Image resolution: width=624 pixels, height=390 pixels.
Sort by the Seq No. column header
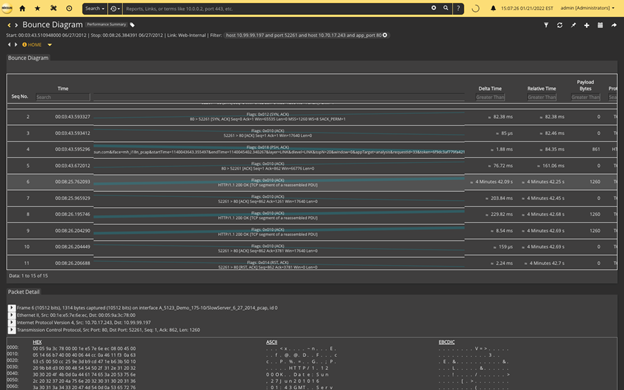20,96
